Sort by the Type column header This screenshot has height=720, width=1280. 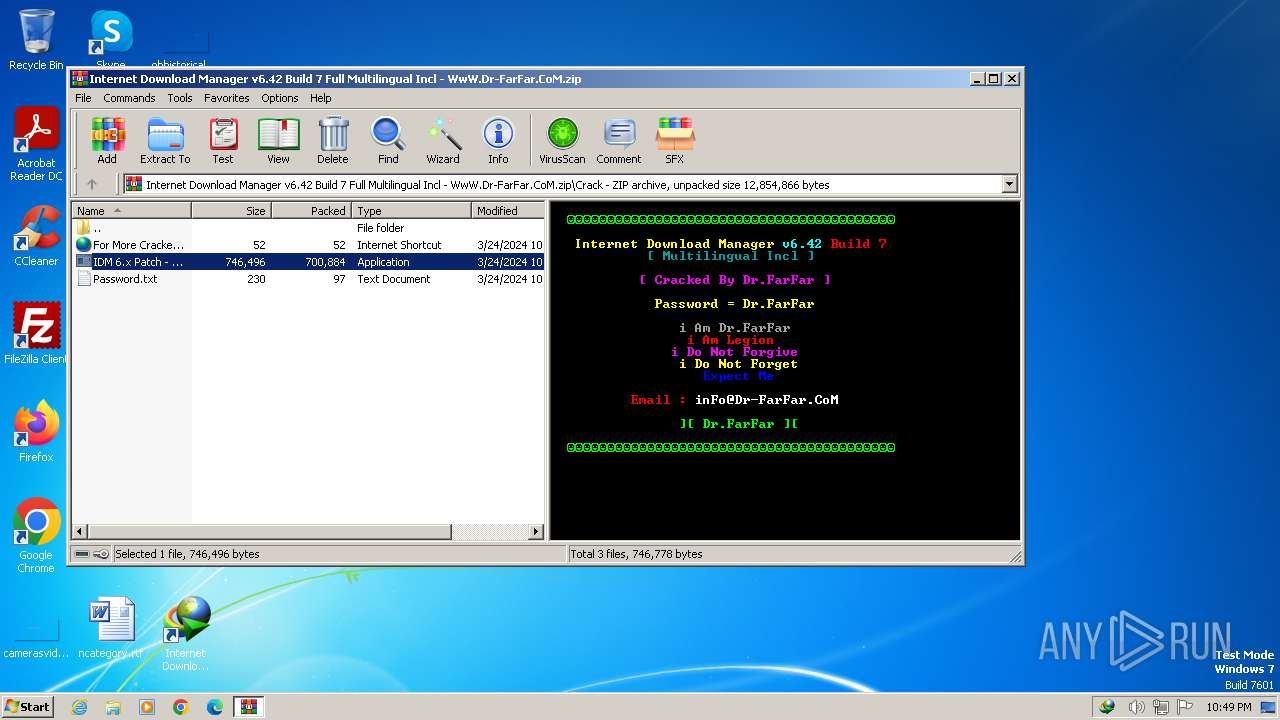[411, 211]
